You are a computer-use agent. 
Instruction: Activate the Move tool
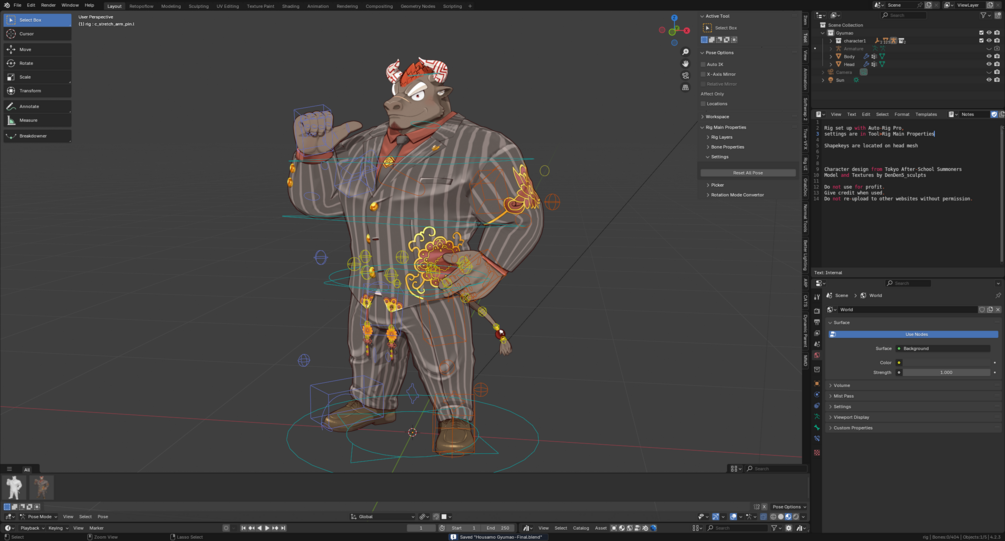coord(37,49)
